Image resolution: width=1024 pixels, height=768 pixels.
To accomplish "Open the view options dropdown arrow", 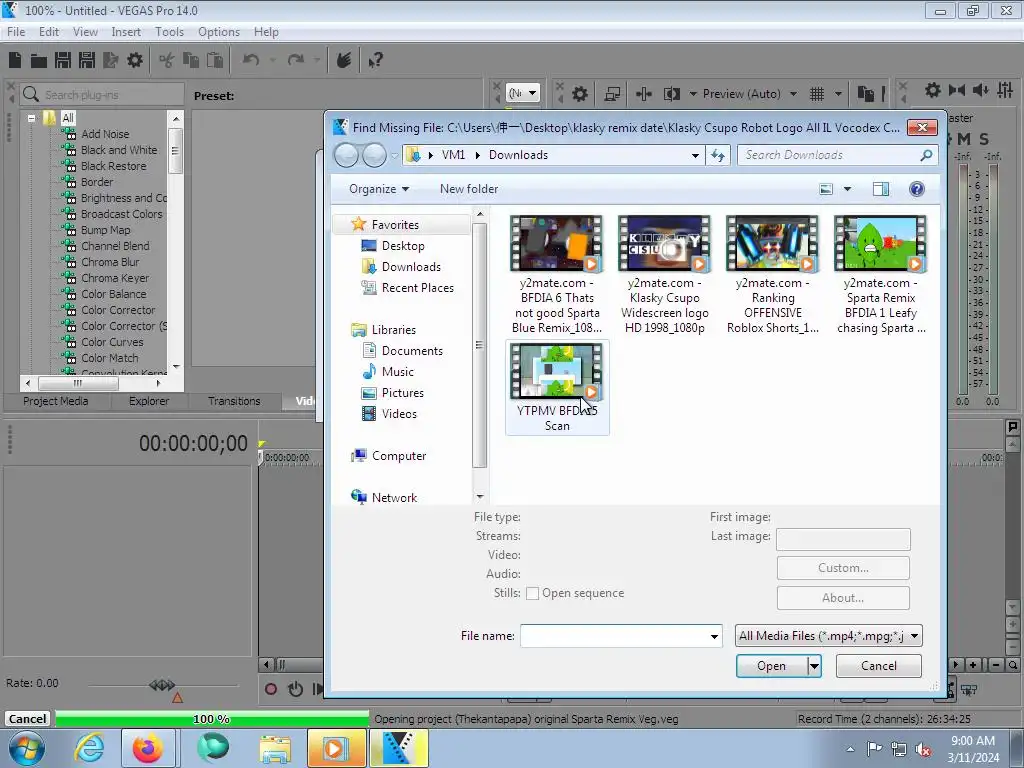I will (x=847, y=189).
